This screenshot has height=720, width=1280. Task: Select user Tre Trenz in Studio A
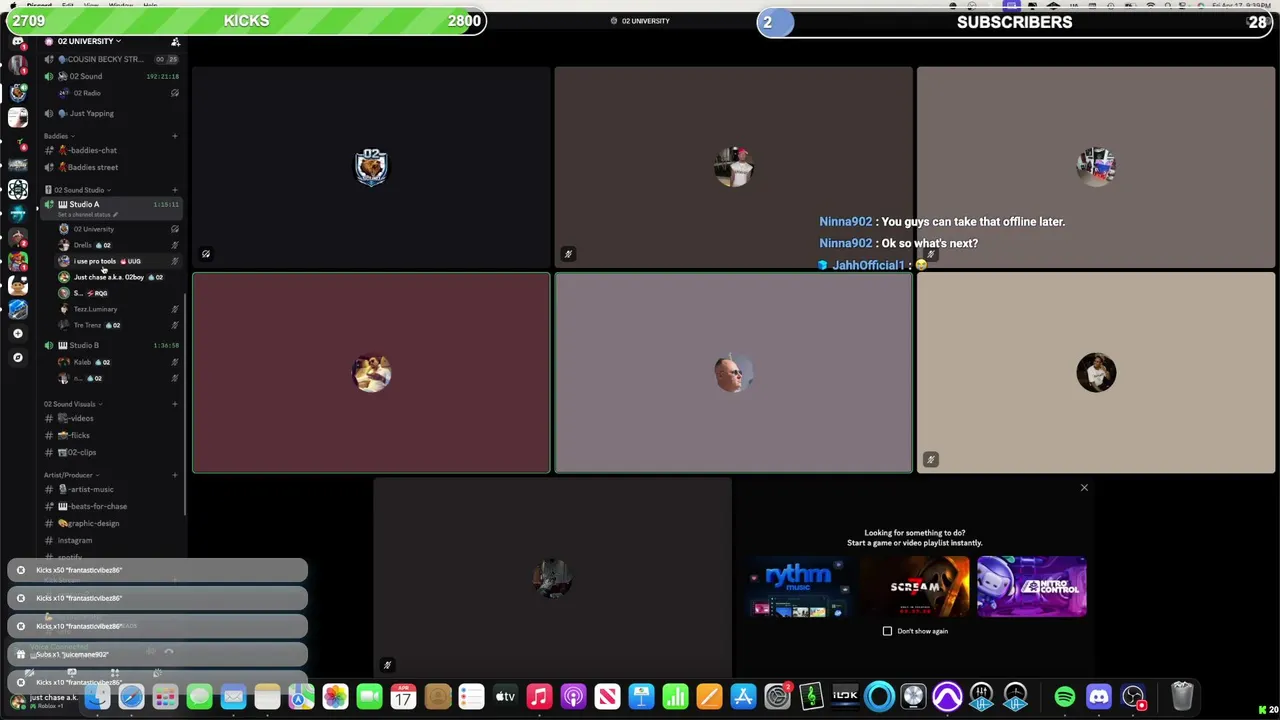click(x=88, y=325)
